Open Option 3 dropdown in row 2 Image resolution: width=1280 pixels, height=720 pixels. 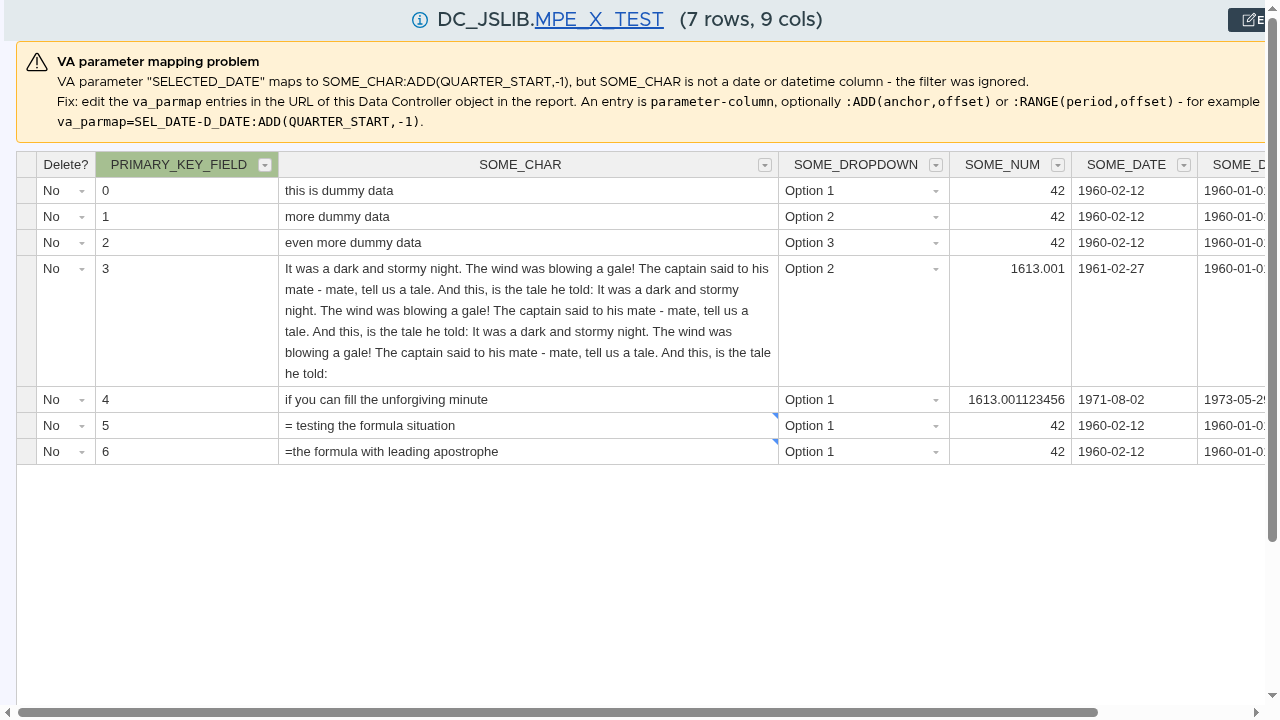point(936,243)
